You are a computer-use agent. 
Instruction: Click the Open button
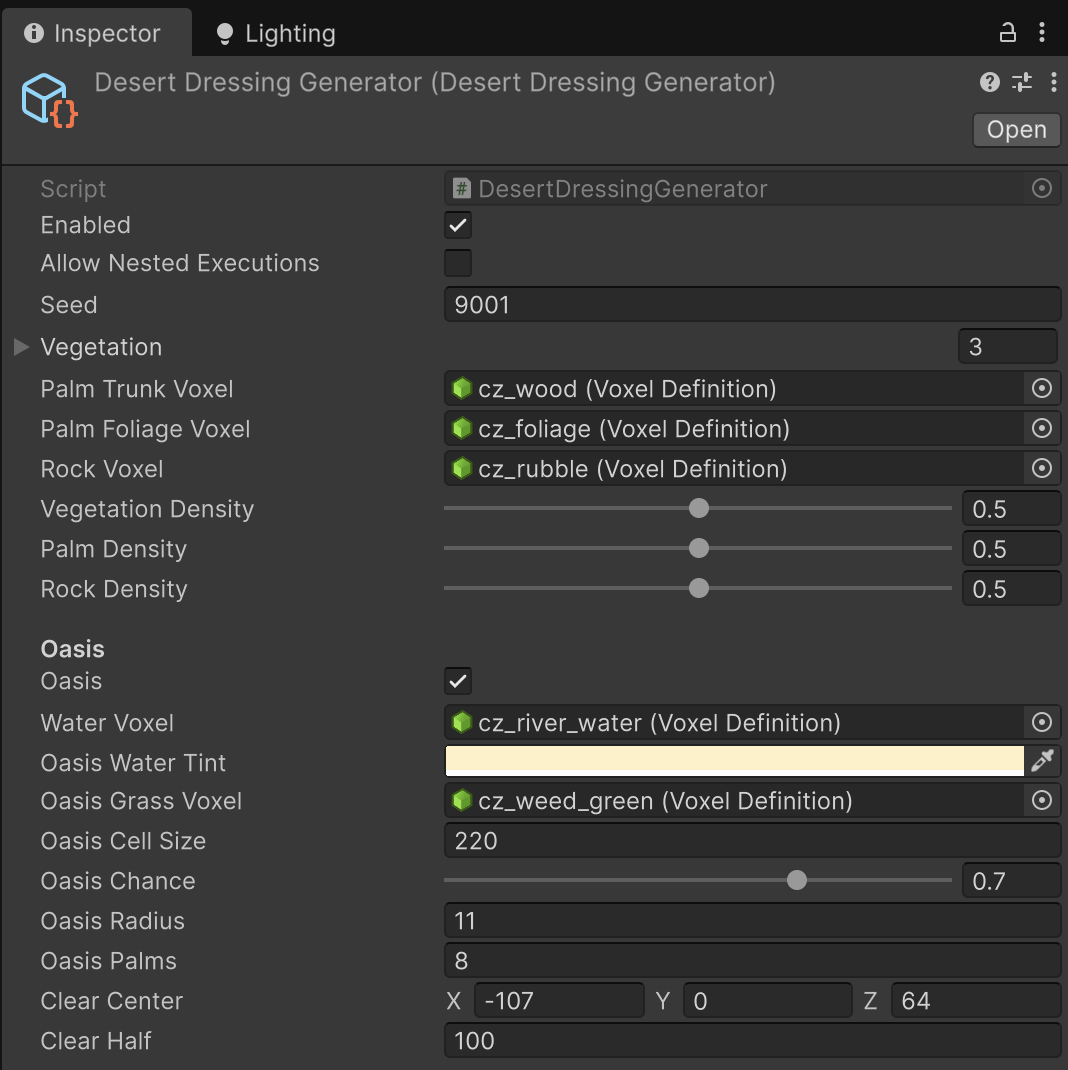(x=1016, y=130)
